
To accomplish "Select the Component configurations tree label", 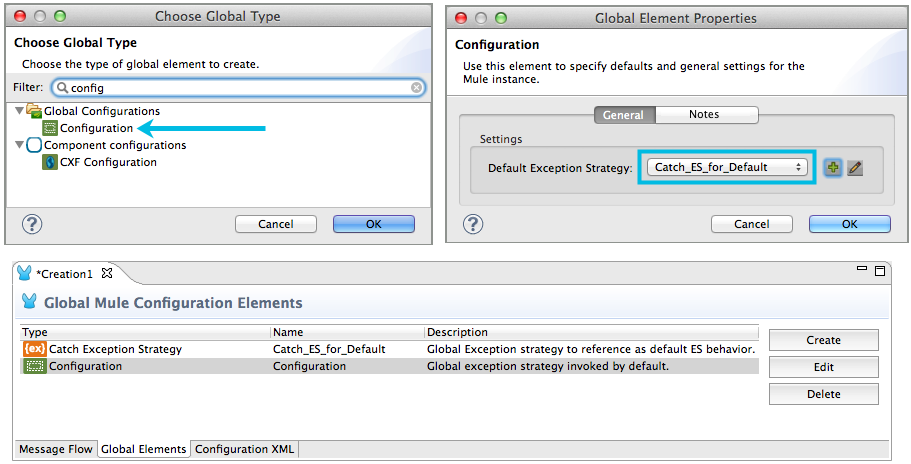I will [115, 145].
